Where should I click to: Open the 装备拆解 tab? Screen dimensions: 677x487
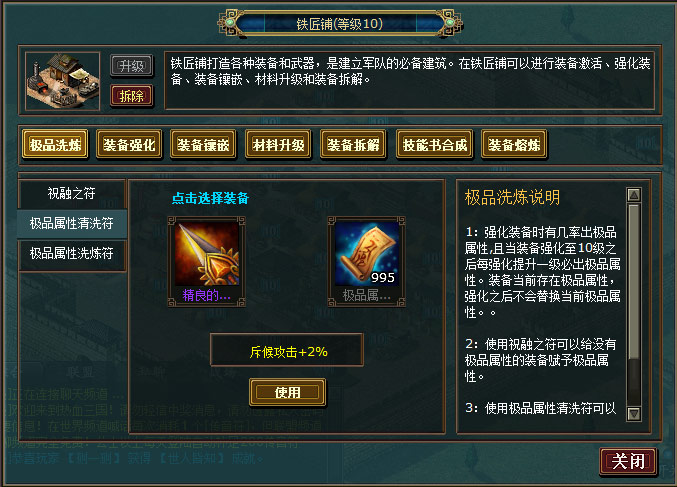[353, 145]
